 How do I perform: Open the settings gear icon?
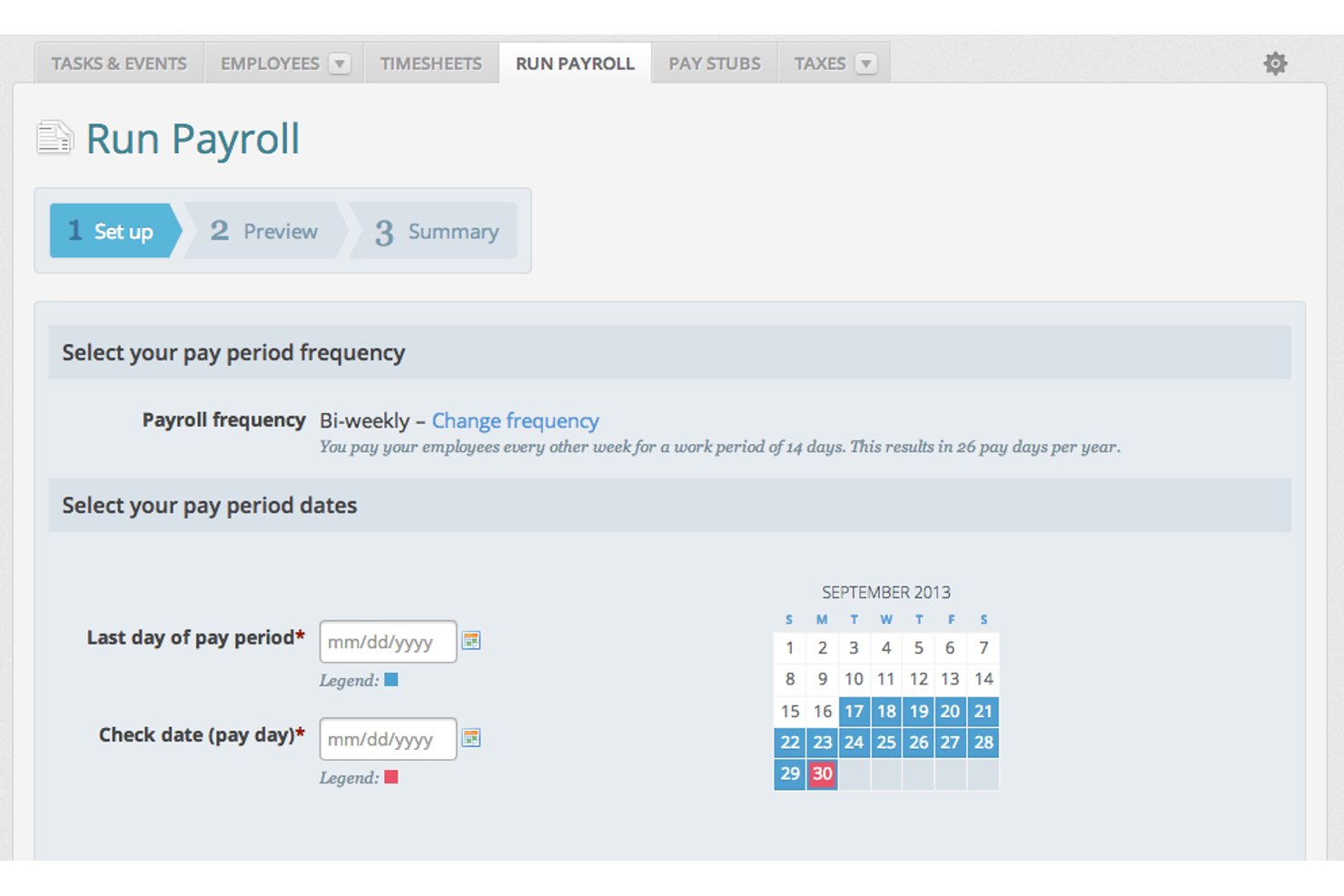tap(1275, 64)
